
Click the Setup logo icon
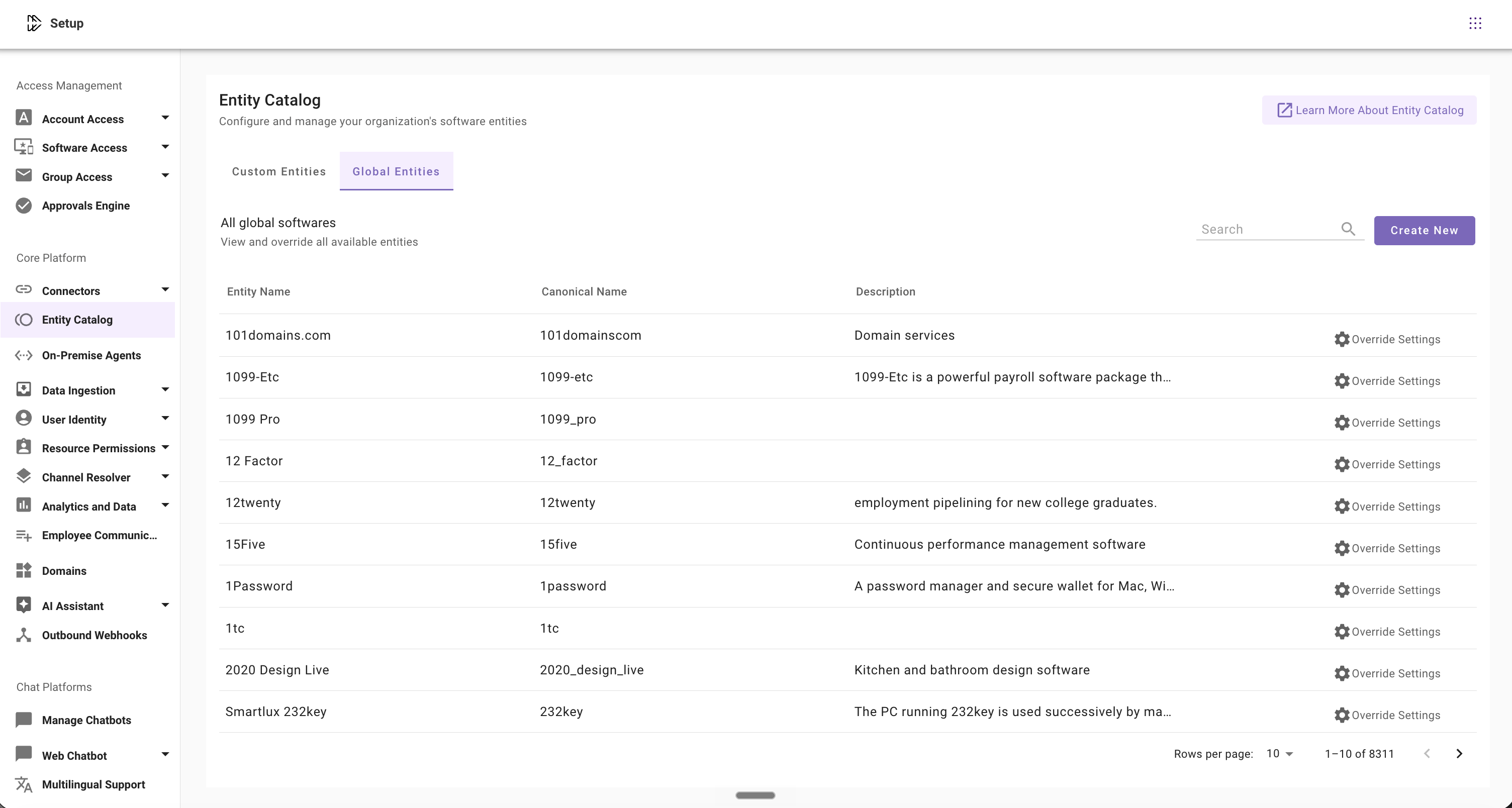tap(34, 23)
